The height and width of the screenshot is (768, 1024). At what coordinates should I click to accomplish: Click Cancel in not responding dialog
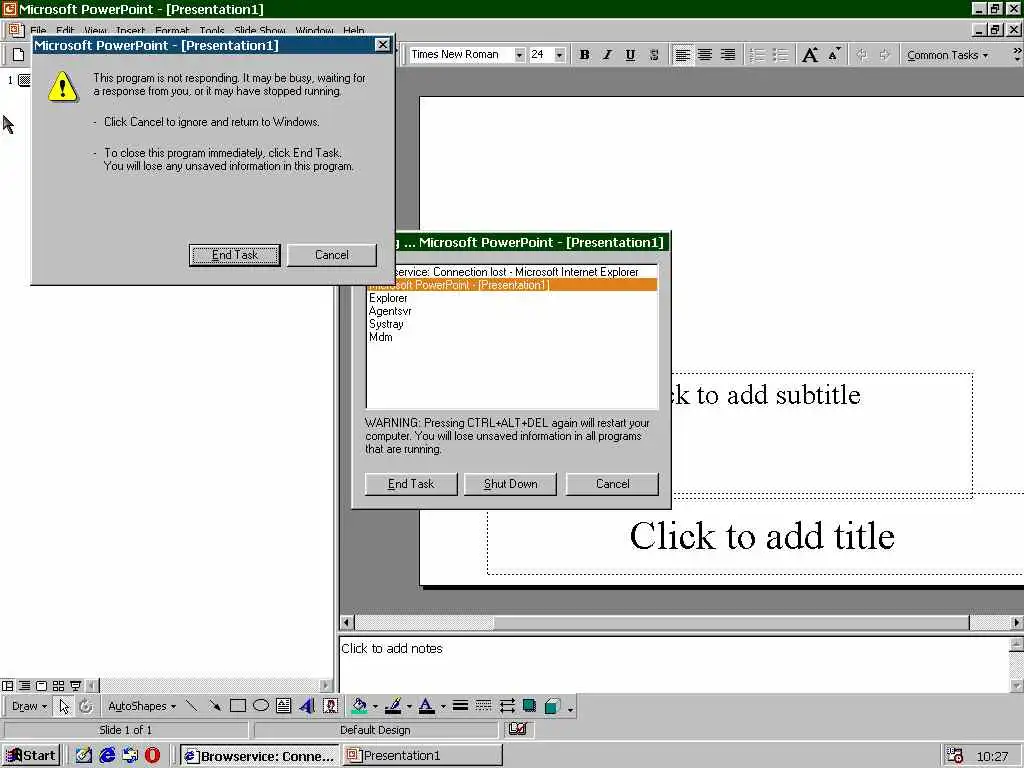pyautogui.click(x=332, y=255)
